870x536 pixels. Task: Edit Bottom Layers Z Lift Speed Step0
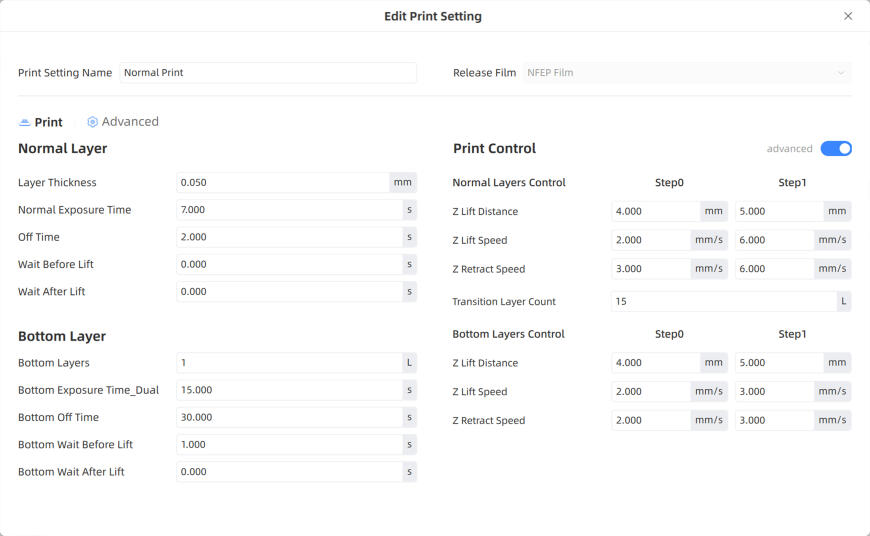[651, 392]
